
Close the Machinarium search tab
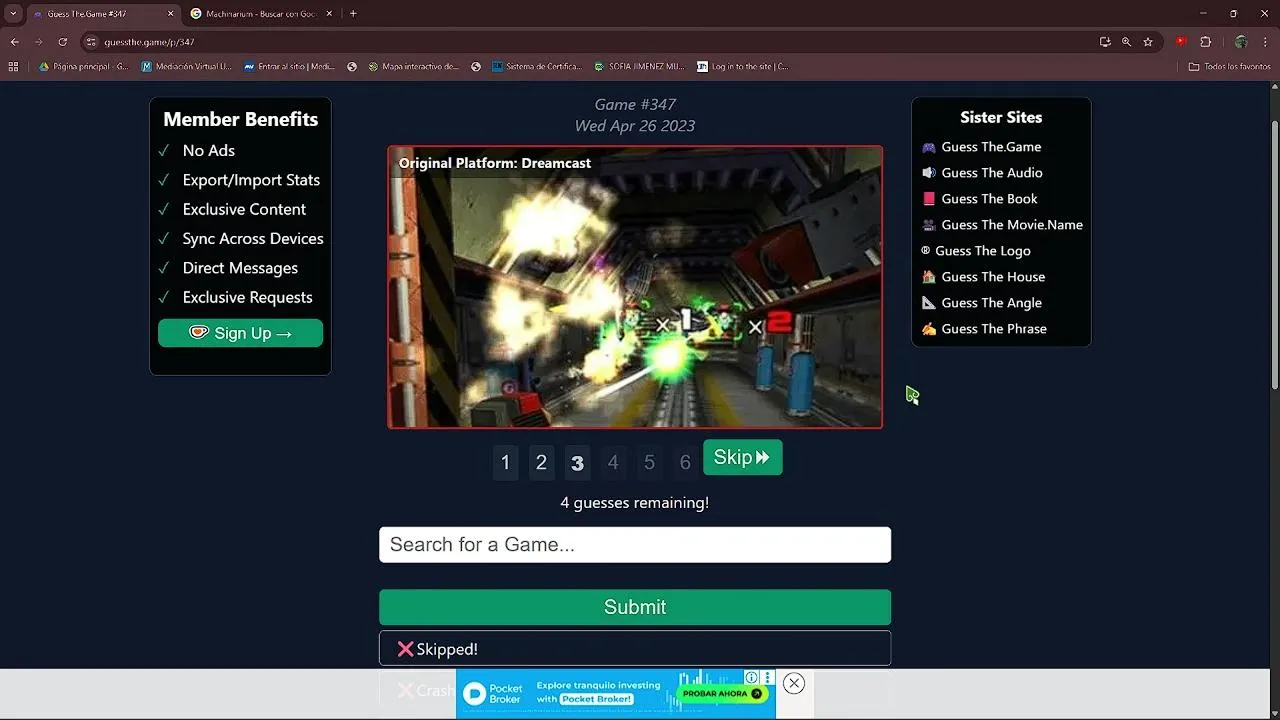click(329, 14)
